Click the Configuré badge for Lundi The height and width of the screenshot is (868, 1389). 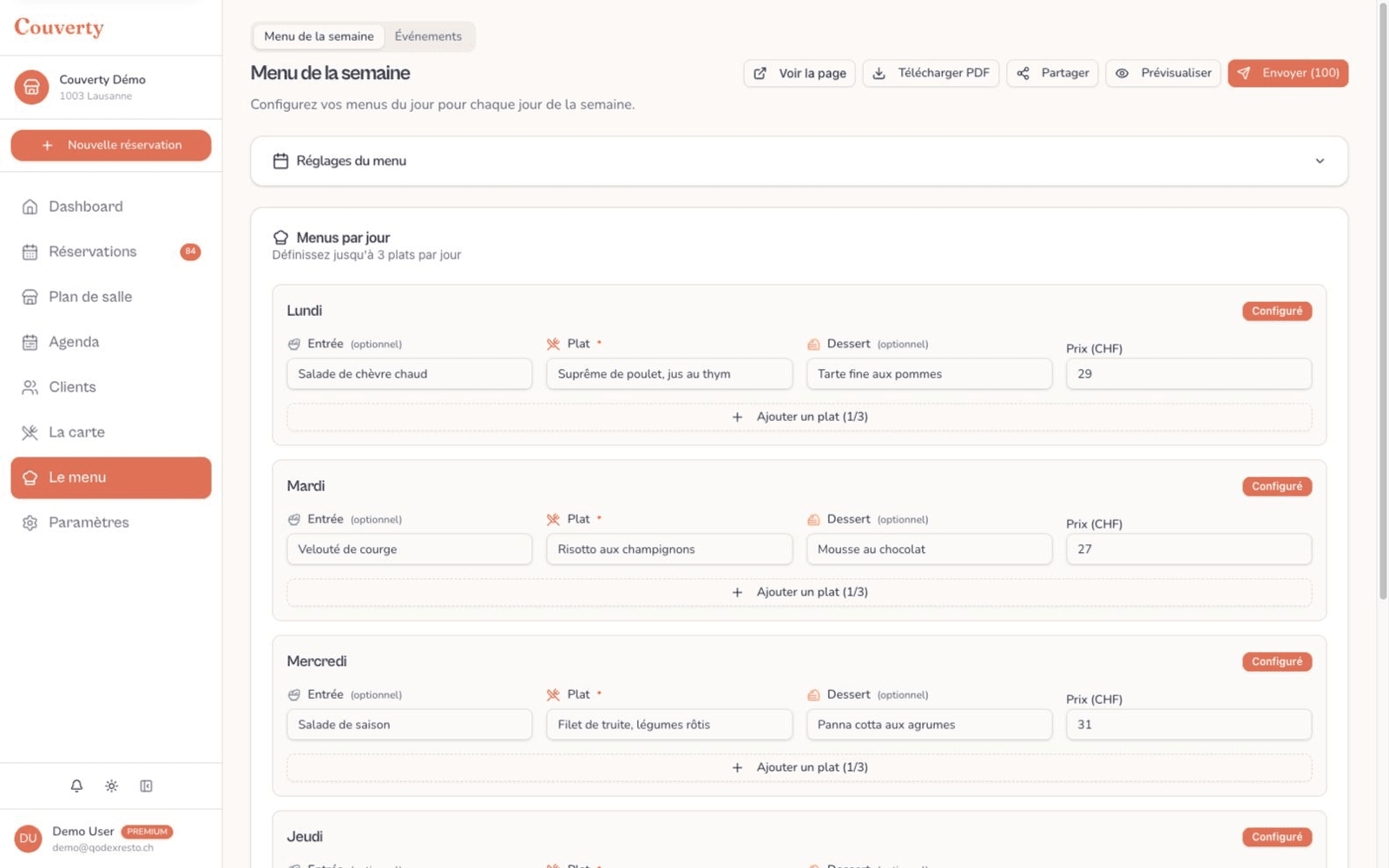(x=1277, y=312)
